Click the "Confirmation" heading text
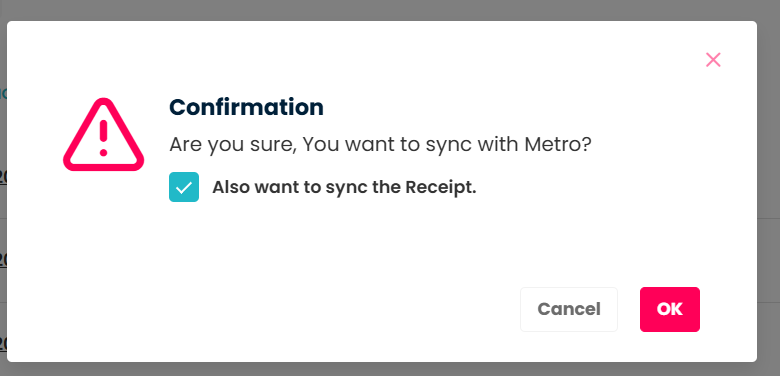Screen dimensions: 780x376 pyautogui.click(x=246, y=107)
